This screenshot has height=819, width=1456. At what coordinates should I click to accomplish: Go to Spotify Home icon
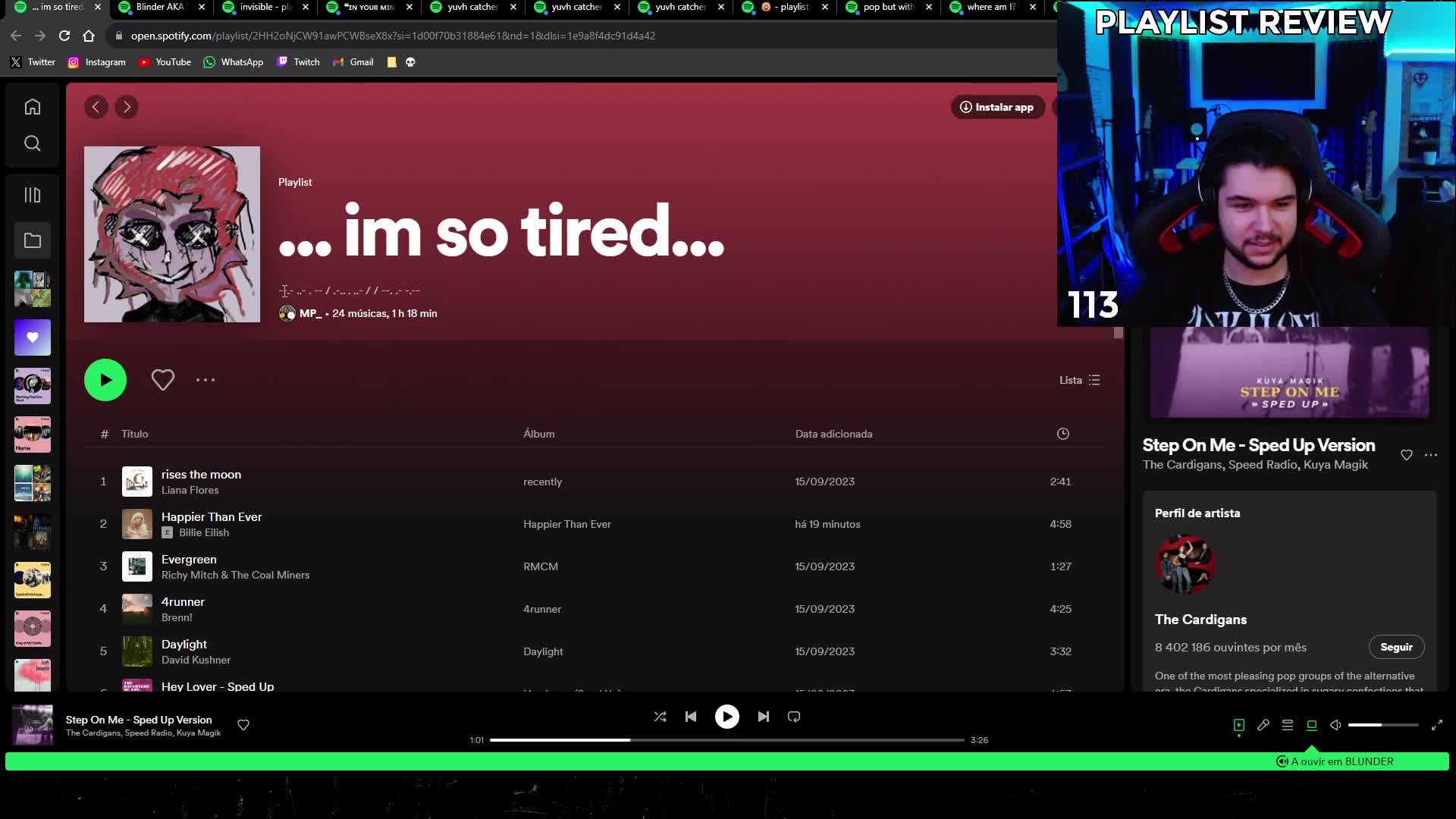click(x=32, y=107)
